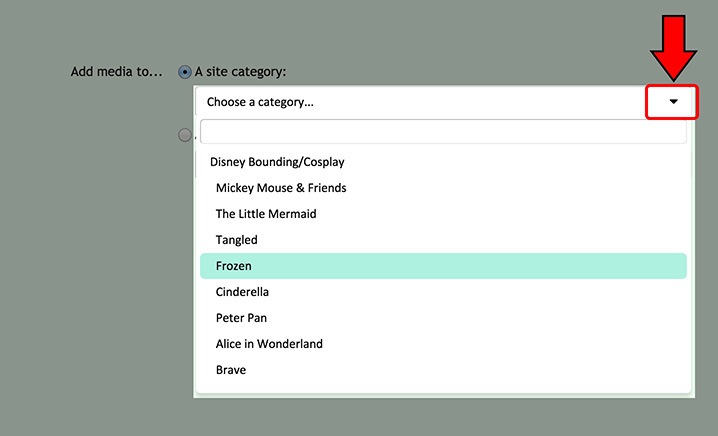
Task: Select the A site category radio button
Action: click(x=185, y=72)
